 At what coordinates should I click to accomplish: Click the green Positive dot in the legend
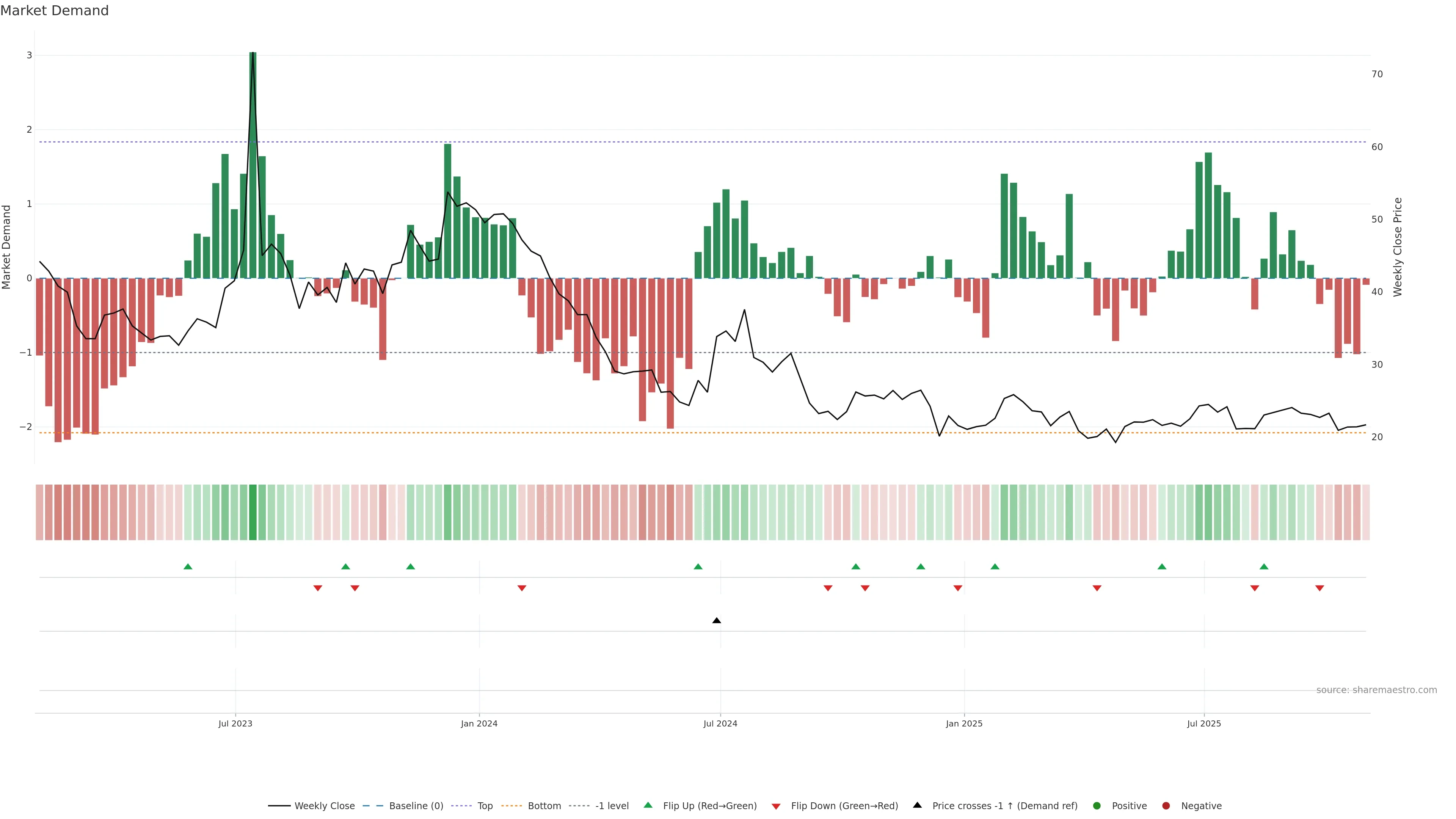1097,805
